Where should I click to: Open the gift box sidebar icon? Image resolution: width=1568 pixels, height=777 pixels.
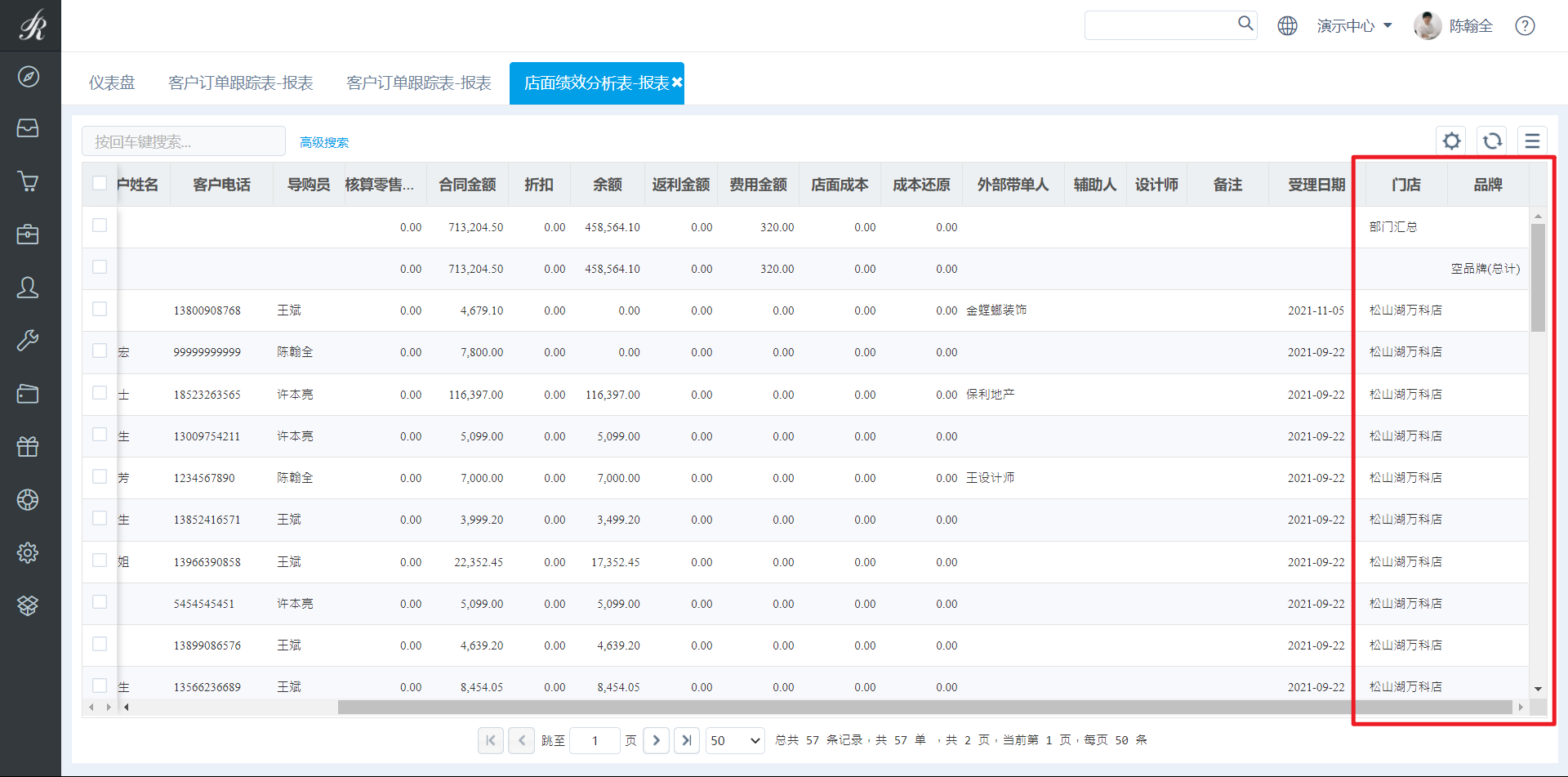pos(28,446)
